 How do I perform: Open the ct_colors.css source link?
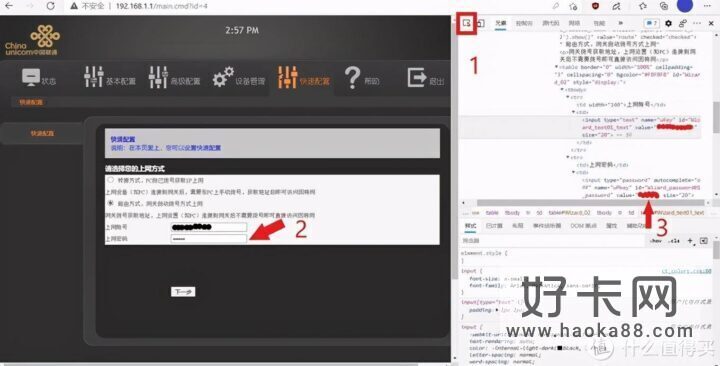tap(686, 271)
